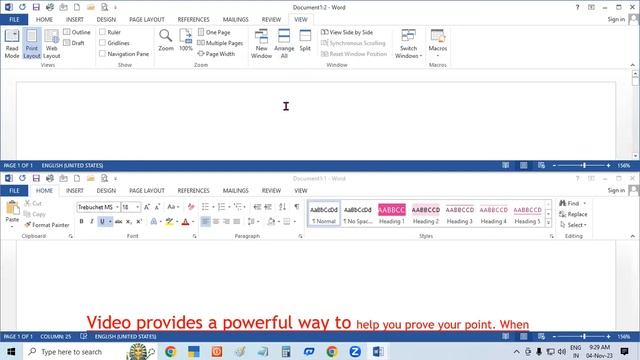Grow font size button
Viewport: 640px width, 360px height.
[x=147, y=207]
